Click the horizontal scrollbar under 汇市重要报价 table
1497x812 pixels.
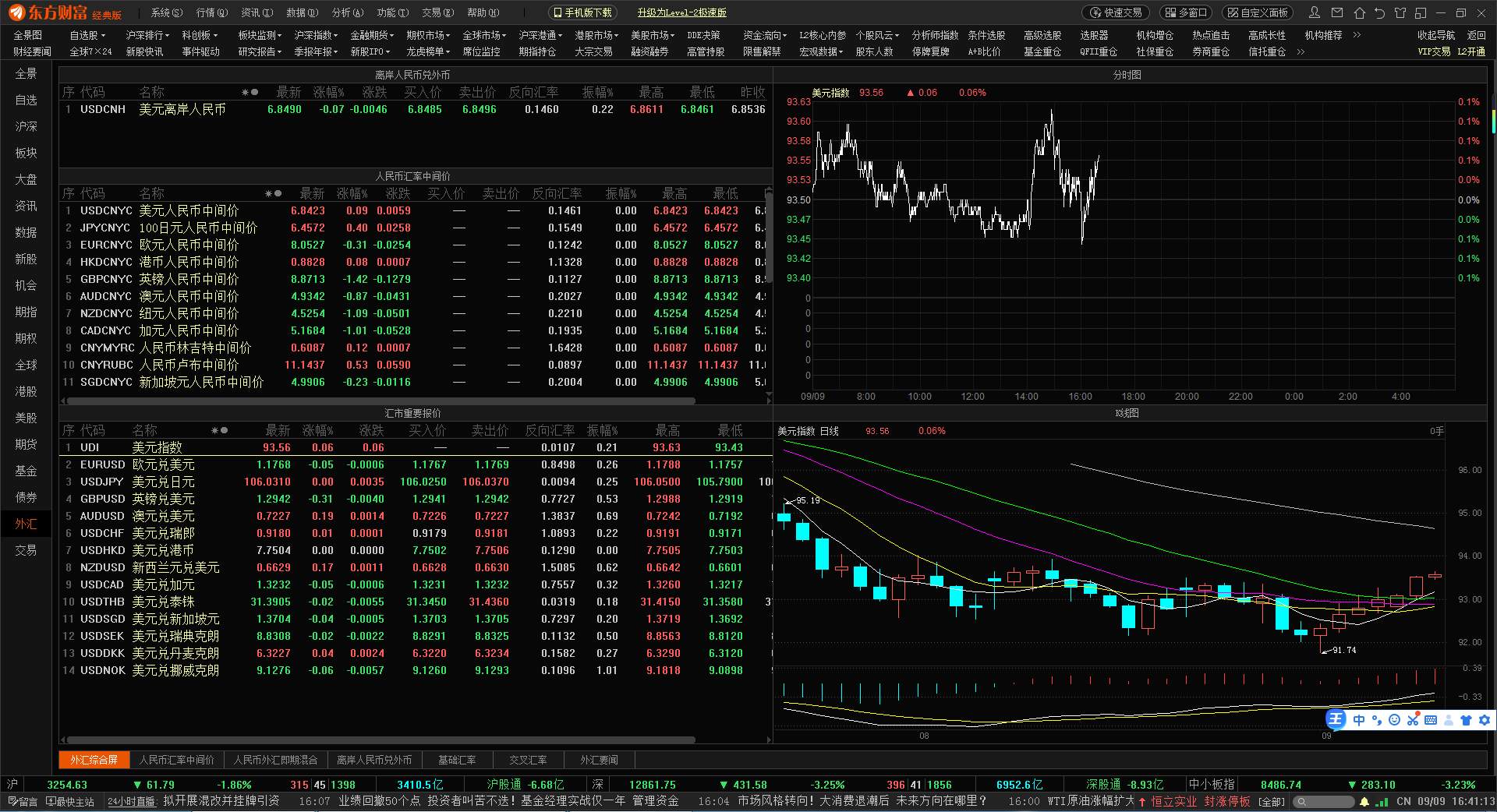point(380,740)
